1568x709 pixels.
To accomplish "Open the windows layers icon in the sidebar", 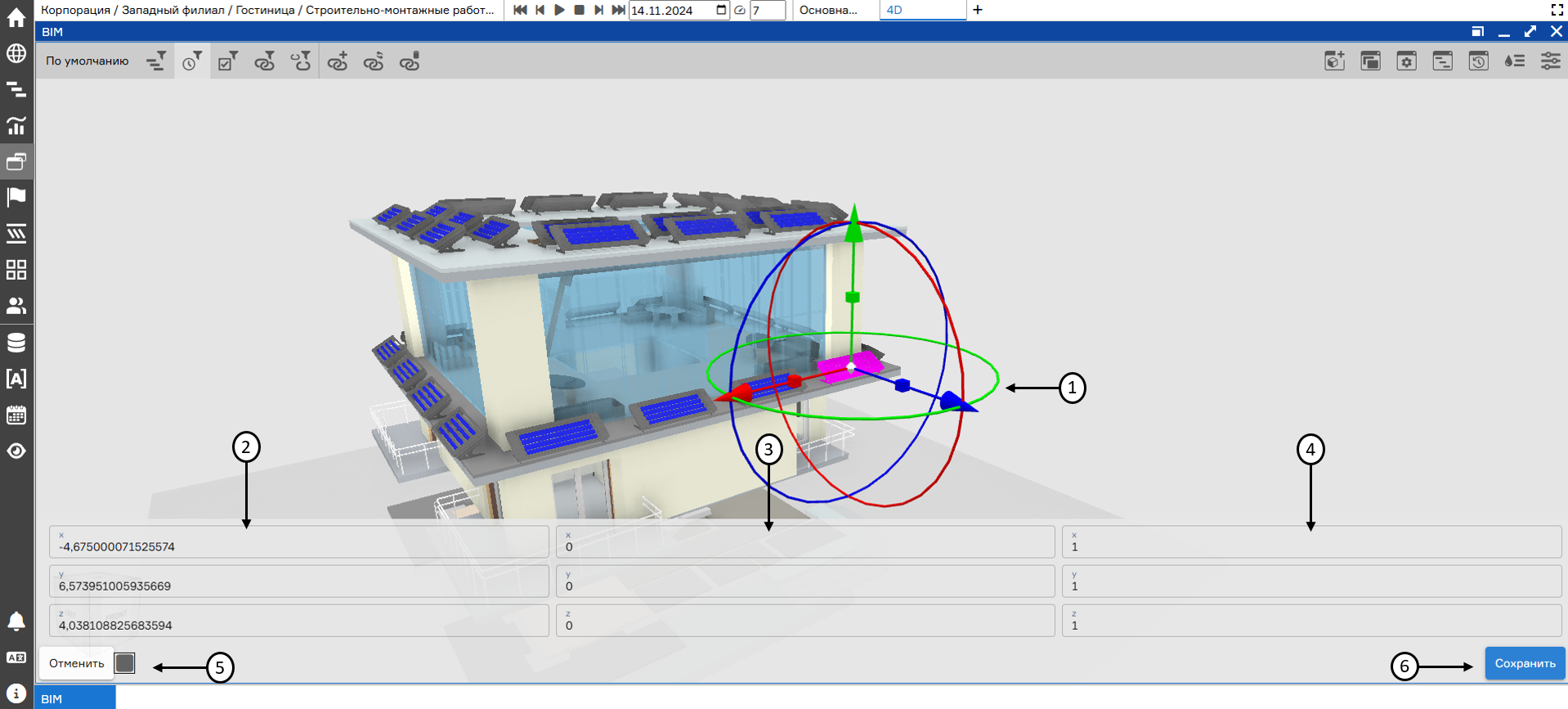I will click(x=16, y=161).
